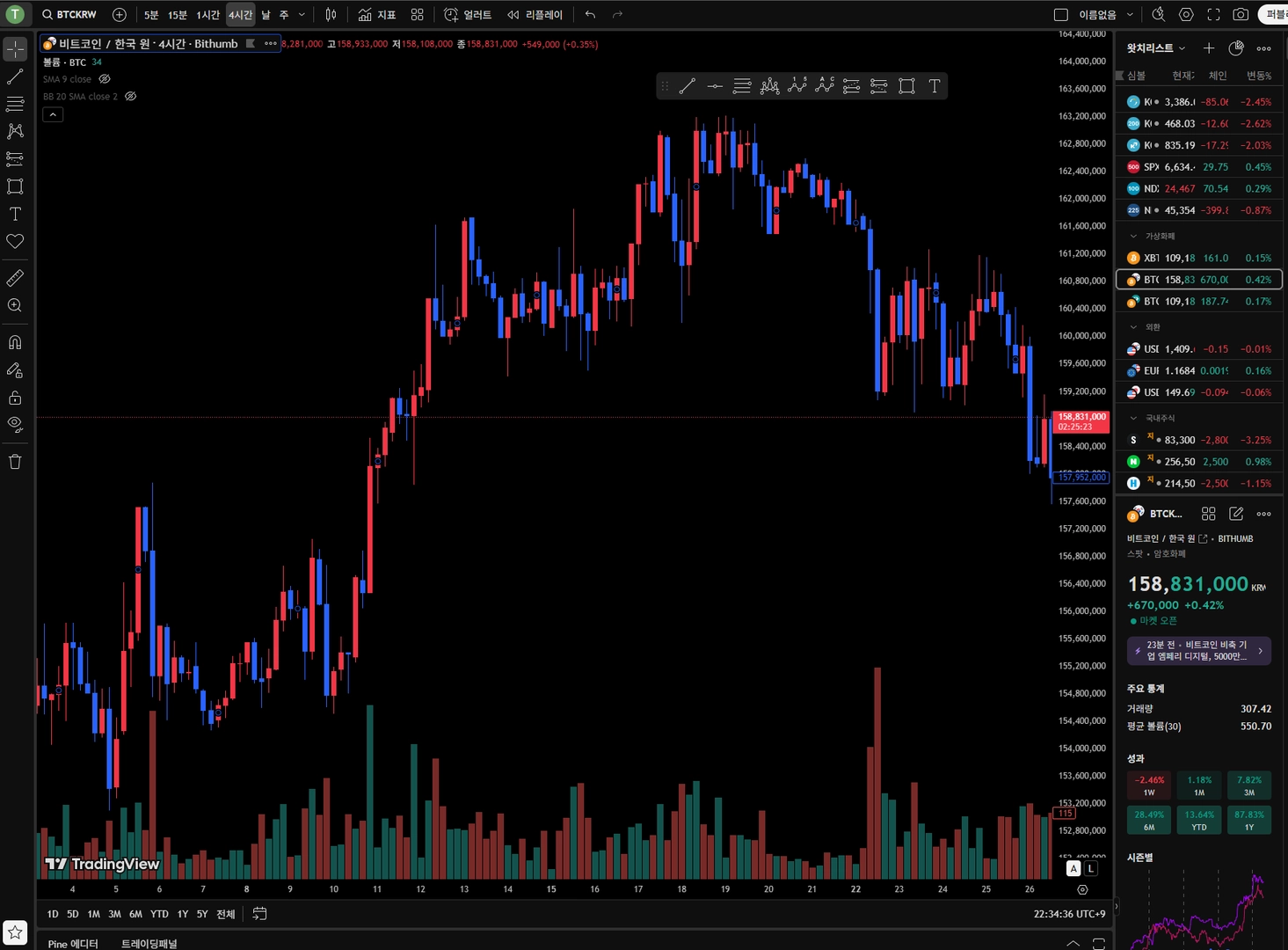Click the layout setup square icon
Image resolution: width=1288 pixels, height=950 pixels.
pos(1061,15)
